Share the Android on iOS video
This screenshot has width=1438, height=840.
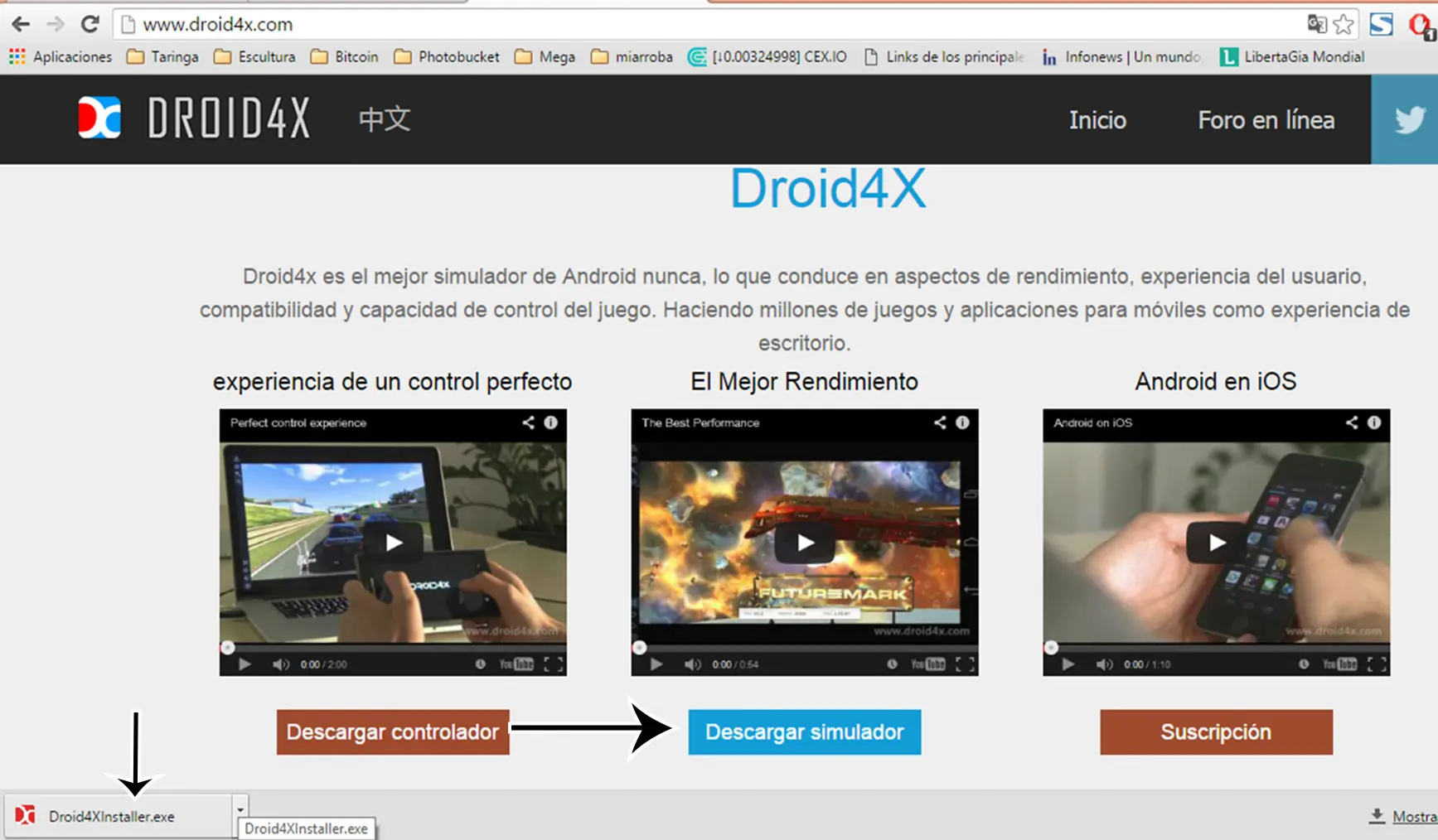1352,422
